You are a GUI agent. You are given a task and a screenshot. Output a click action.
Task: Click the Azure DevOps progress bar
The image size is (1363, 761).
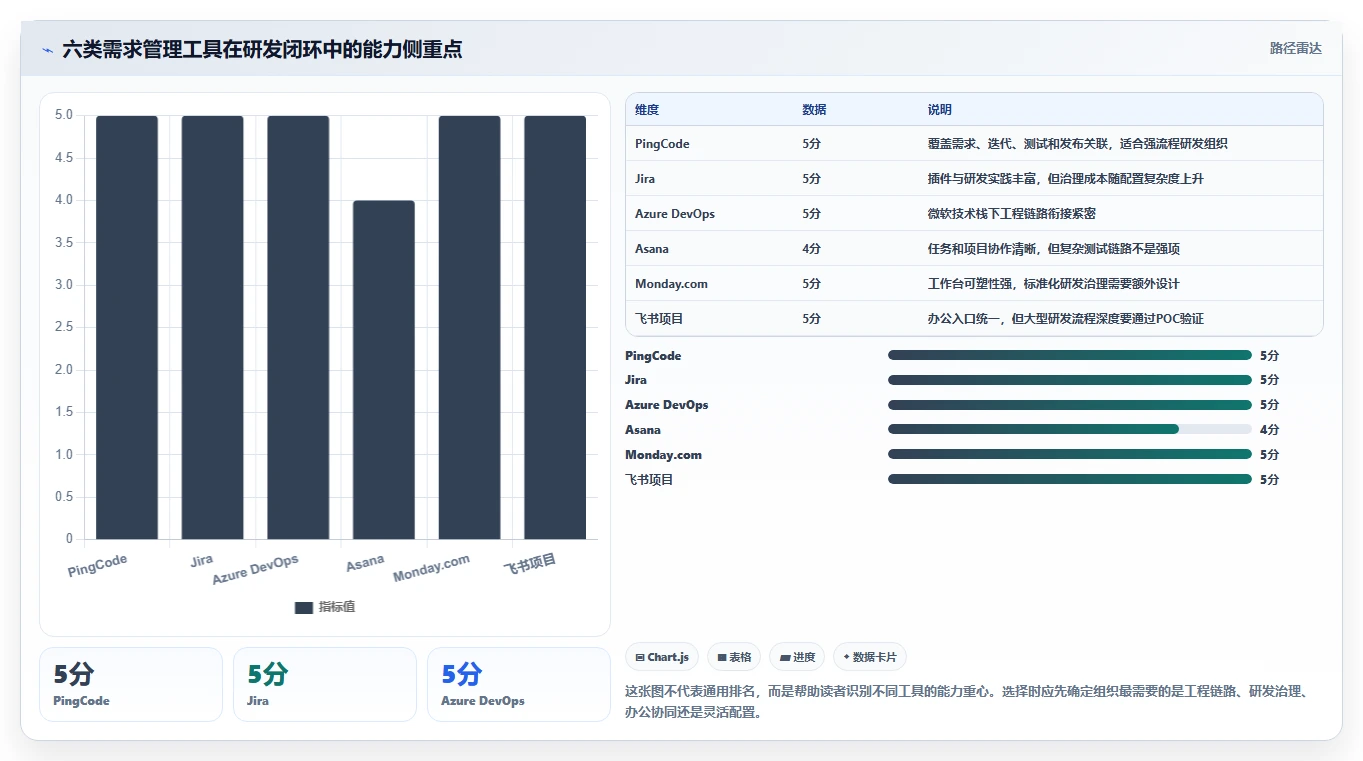tap(1070, 405)
